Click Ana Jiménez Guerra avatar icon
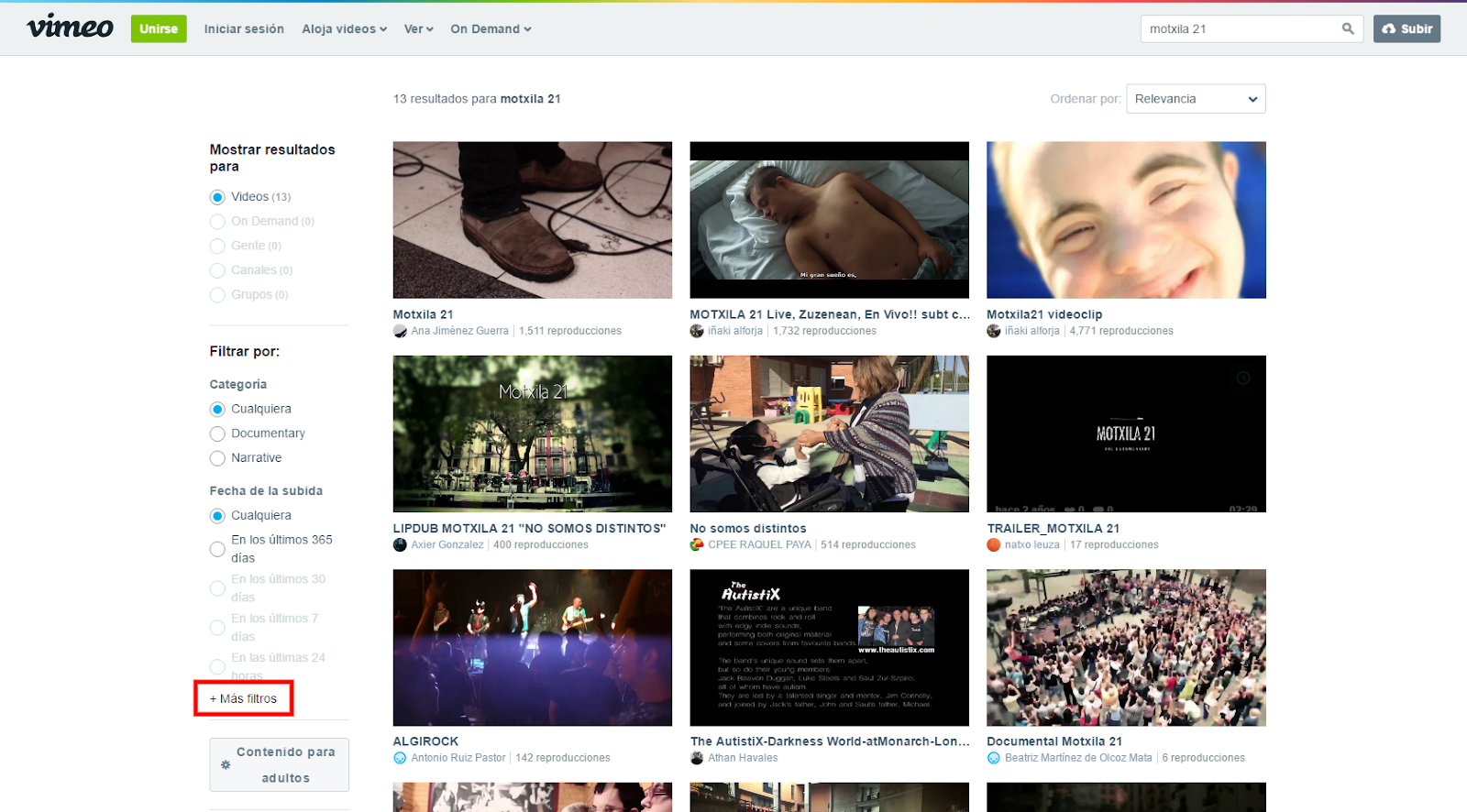This screenshot has width=1467, height=812. [x=400, y=331]
